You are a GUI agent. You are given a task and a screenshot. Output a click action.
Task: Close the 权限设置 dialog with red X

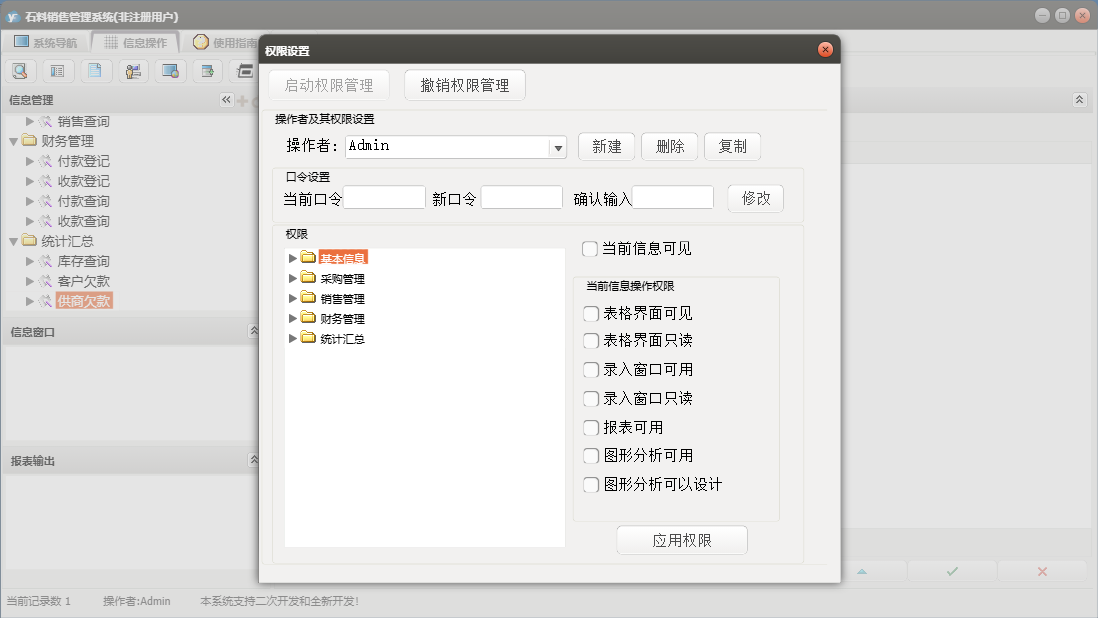[x=826, y=50]
